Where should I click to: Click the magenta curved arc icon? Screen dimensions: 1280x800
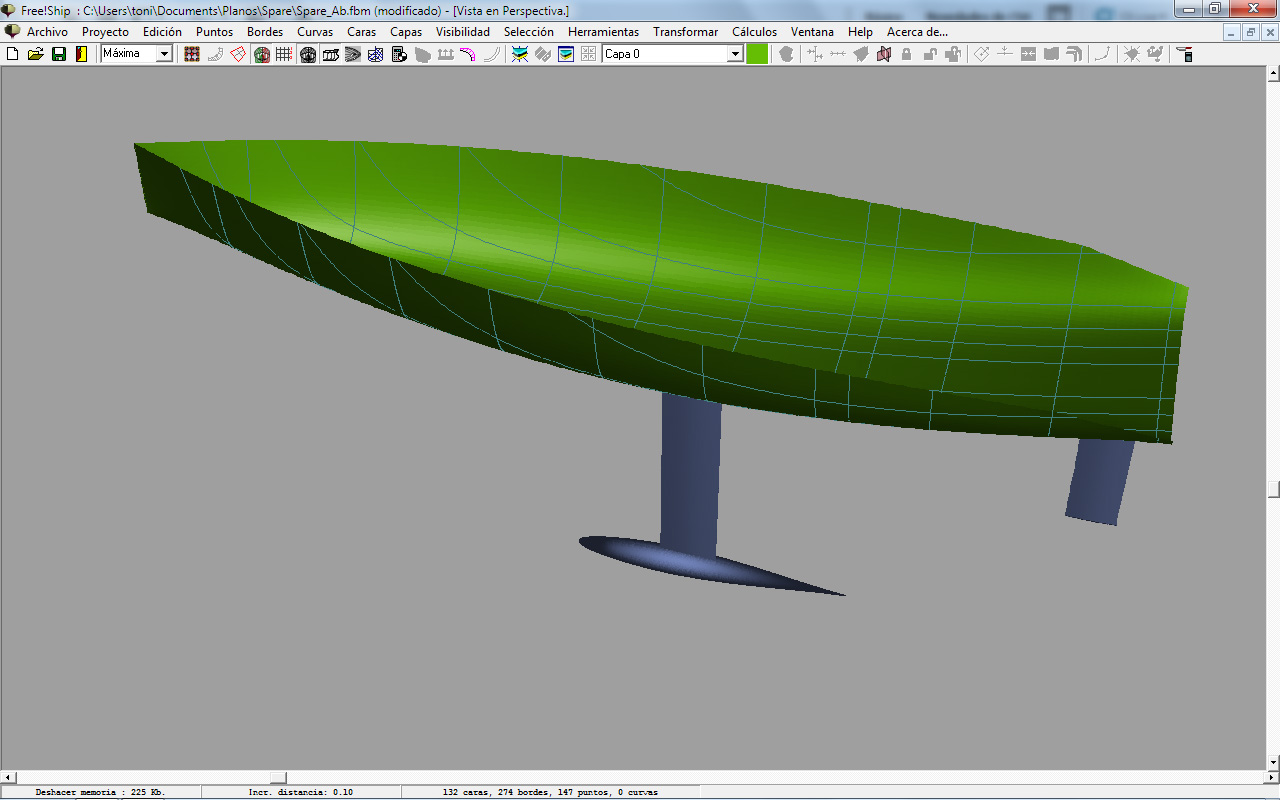468,54
